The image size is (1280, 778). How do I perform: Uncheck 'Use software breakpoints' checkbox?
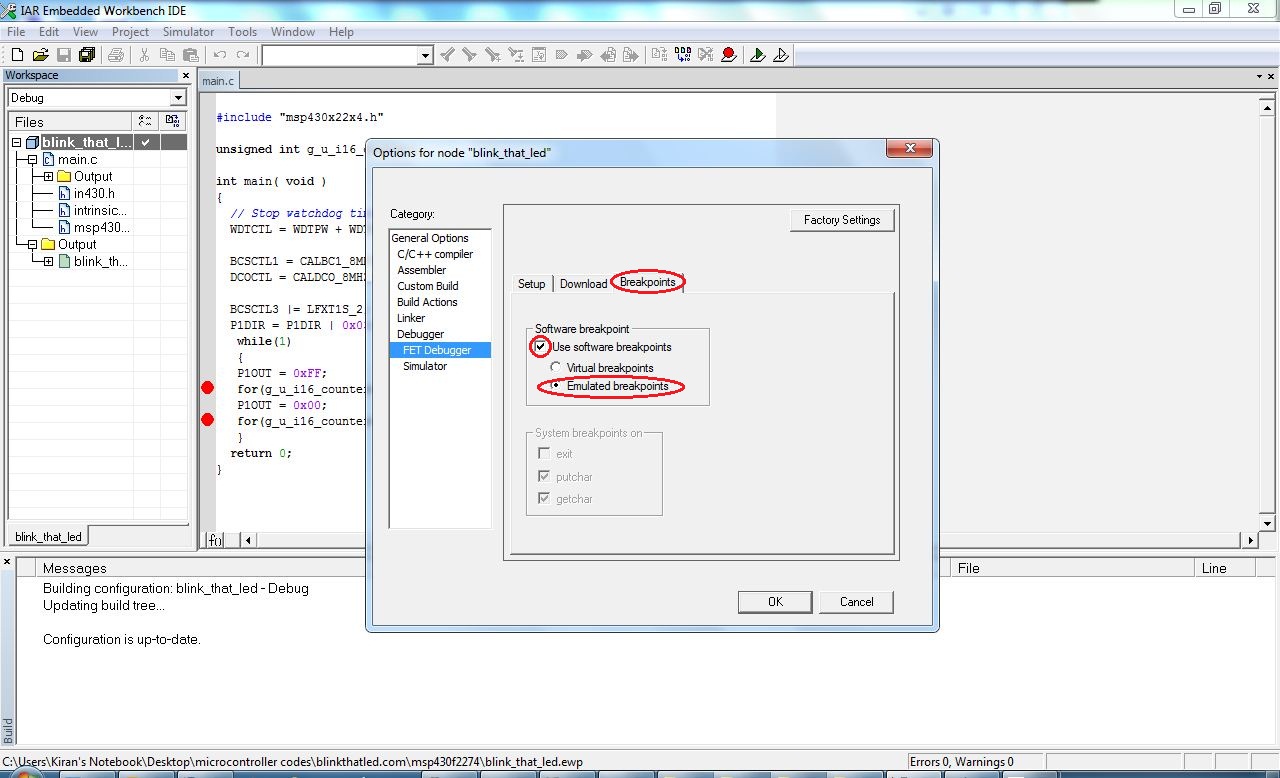click(541, 347)
